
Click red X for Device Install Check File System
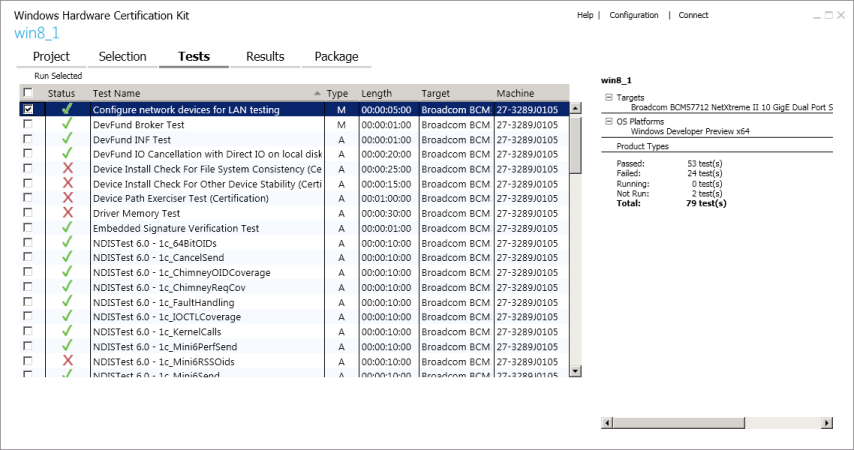[67, 169]
